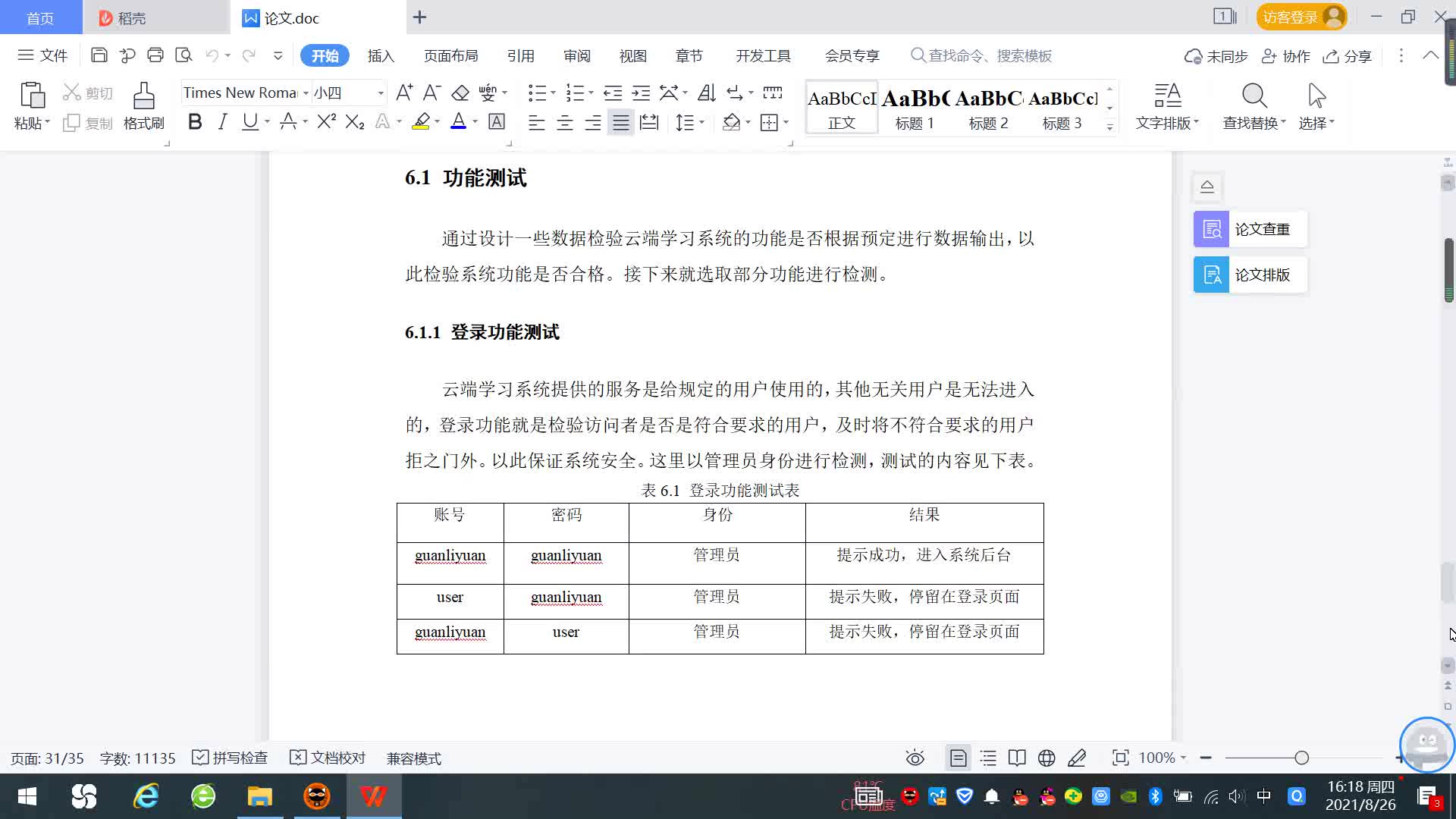Open the Insert ribbon tab
1456x819 pixels.
381,56
